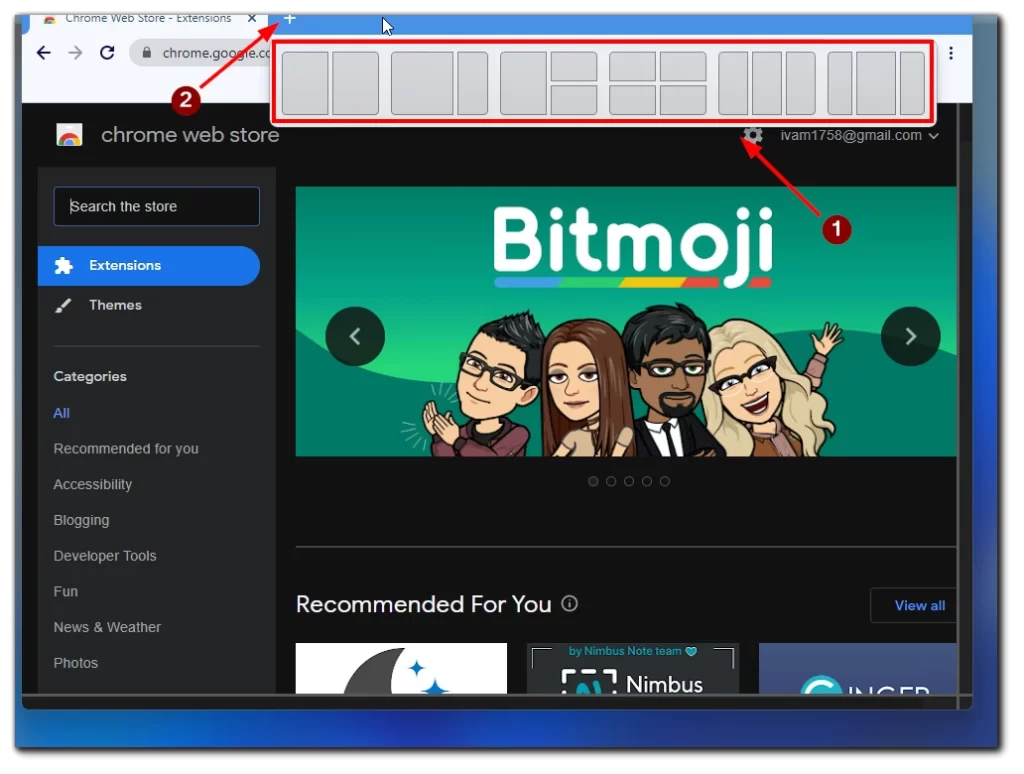Browse the Developer Tools category
This screenshot has width=1024, height=774.
(105, 556)
